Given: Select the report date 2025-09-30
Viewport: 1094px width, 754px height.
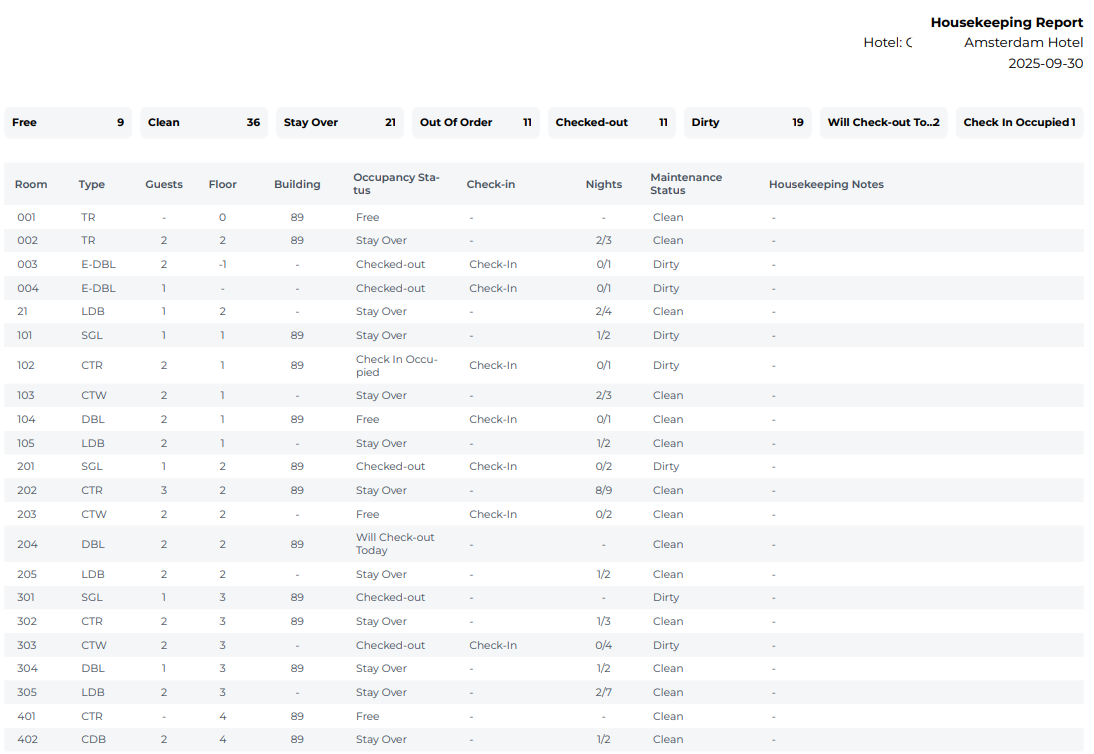Looking at the screenshot, I should coord(1045,63).
